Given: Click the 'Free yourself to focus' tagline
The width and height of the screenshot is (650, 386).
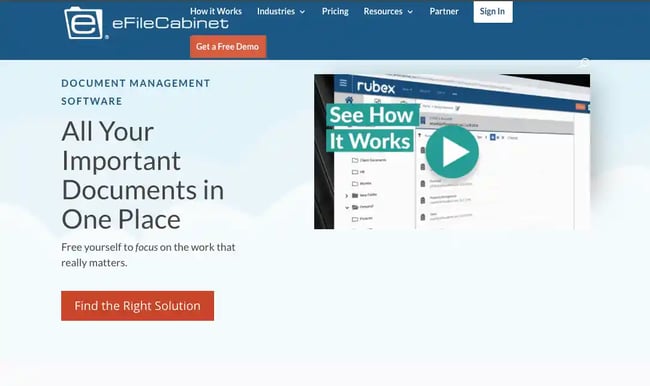Looking at the screenshot, I should [x=148, y=255].
